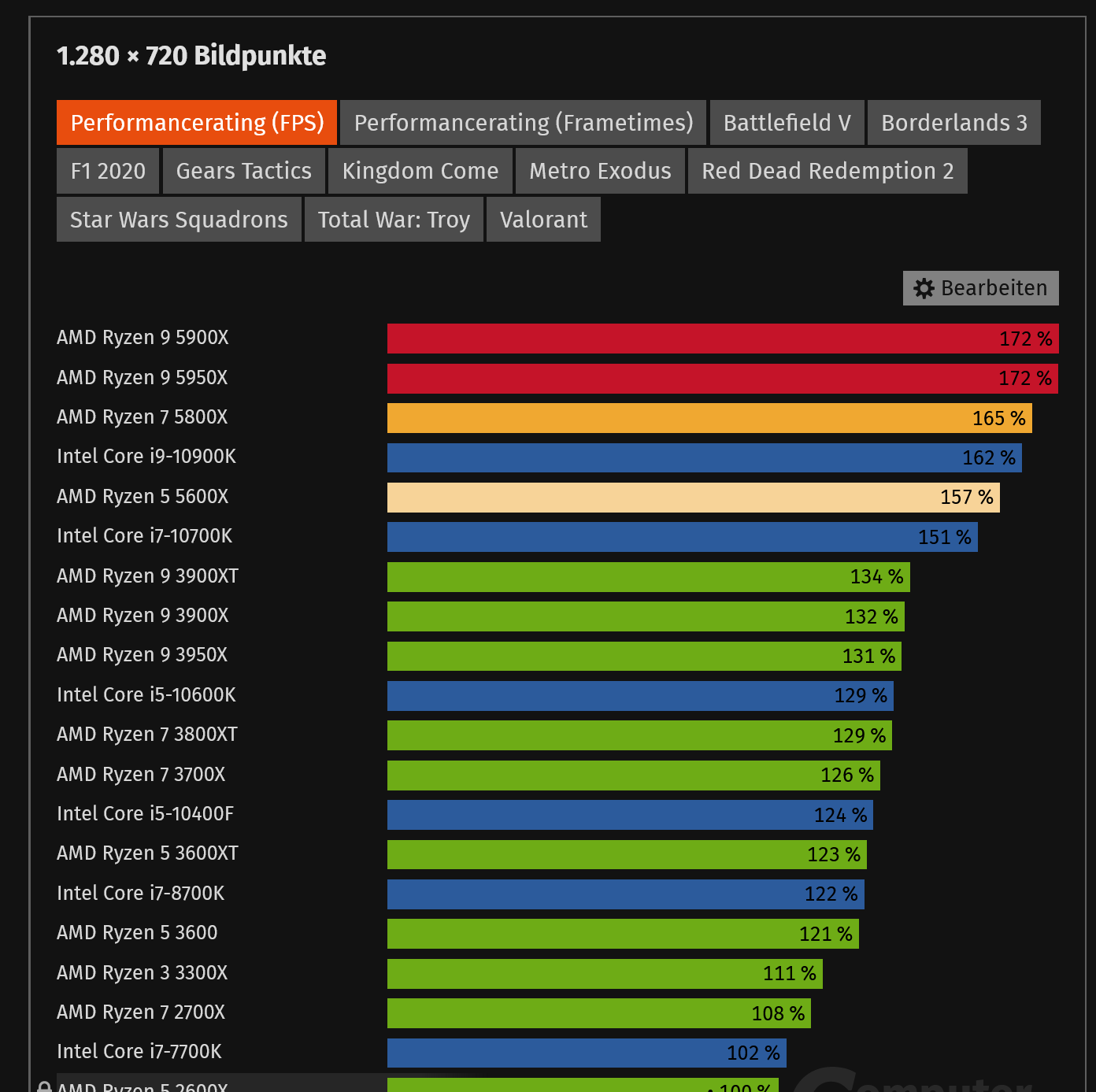1096x1092 pixels.
Task: Click the green 111 % bar
Action: [x=605, y=974]
